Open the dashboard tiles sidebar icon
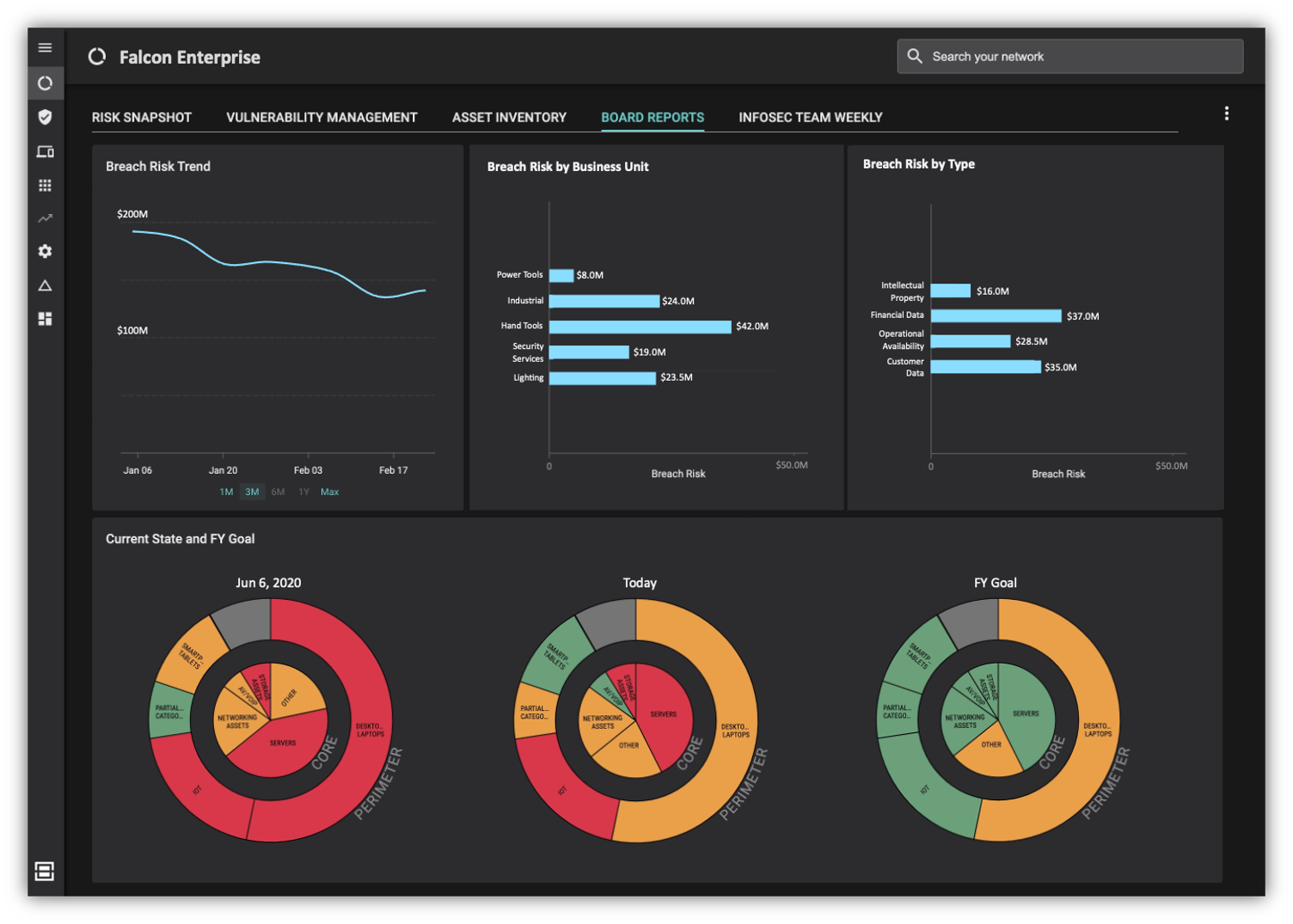The height and width of the screenshot is (924, 1293). click(x=46, y=319)
